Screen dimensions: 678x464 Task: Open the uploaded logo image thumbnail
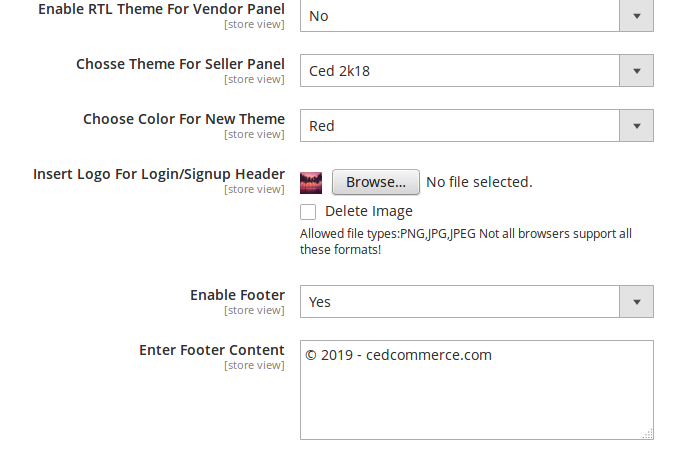(310, 182)
